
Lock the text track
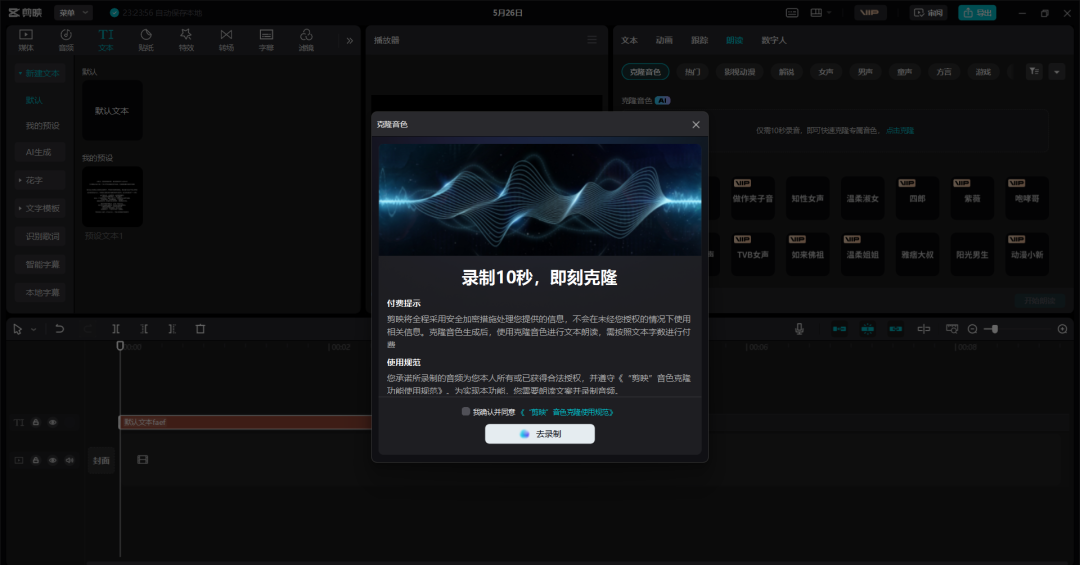point(36,422)
